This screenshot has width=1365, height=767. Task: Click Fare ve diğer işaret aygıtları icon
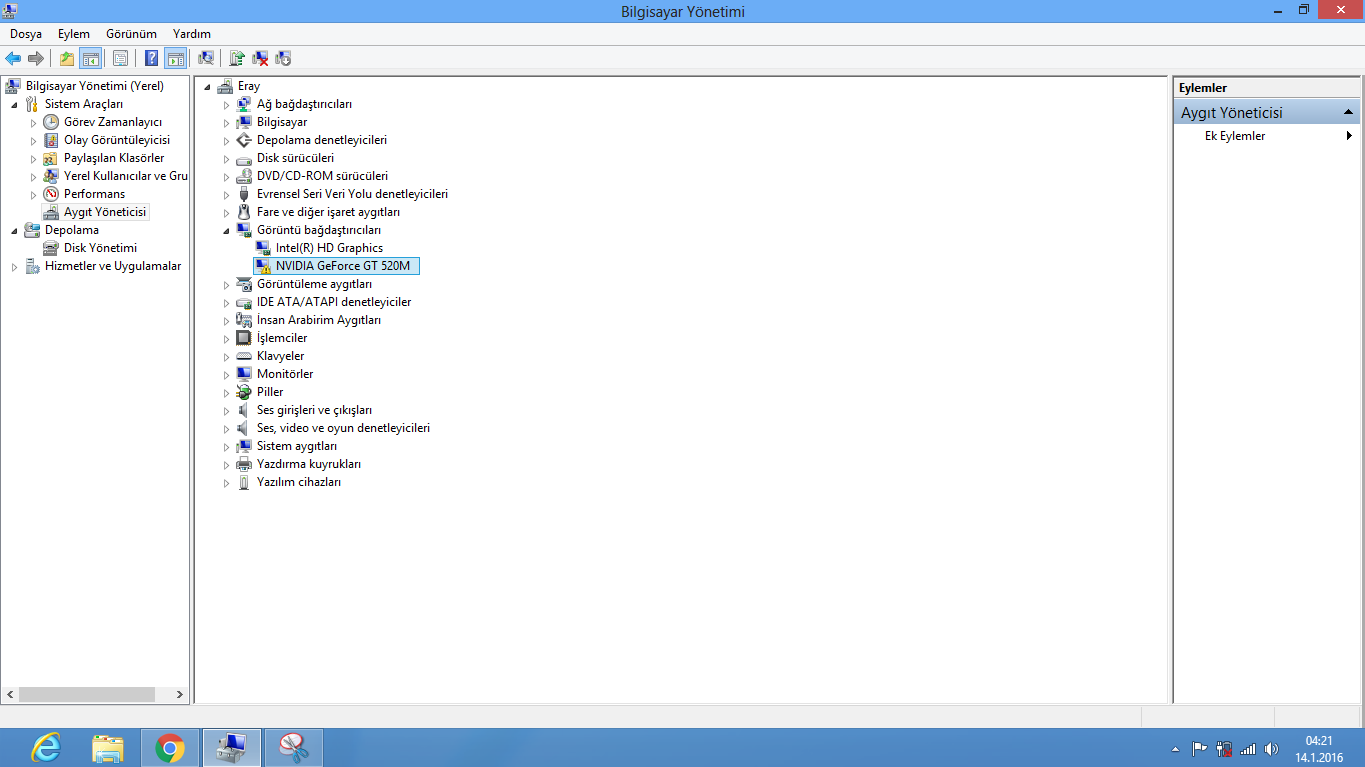[244, 212]
